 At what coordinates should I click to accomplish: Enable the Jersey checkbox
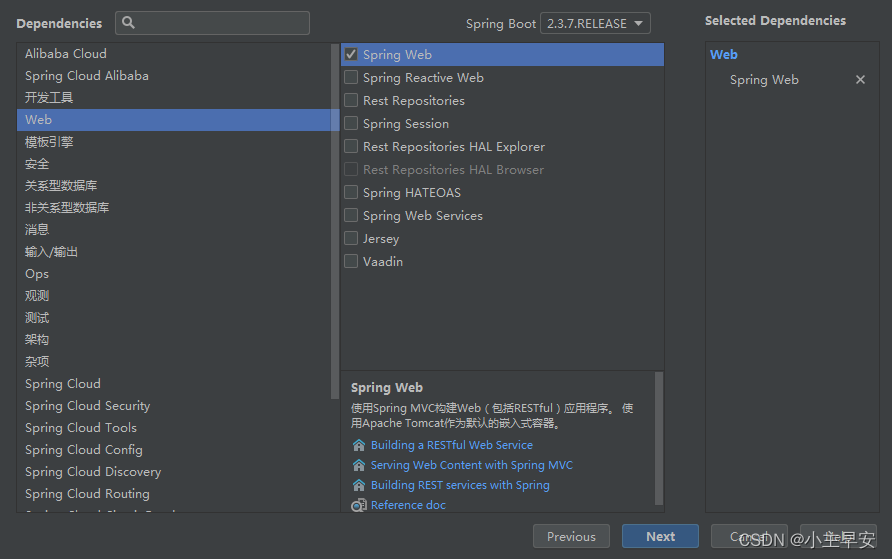pyautogui.click(x=351, y=238)
